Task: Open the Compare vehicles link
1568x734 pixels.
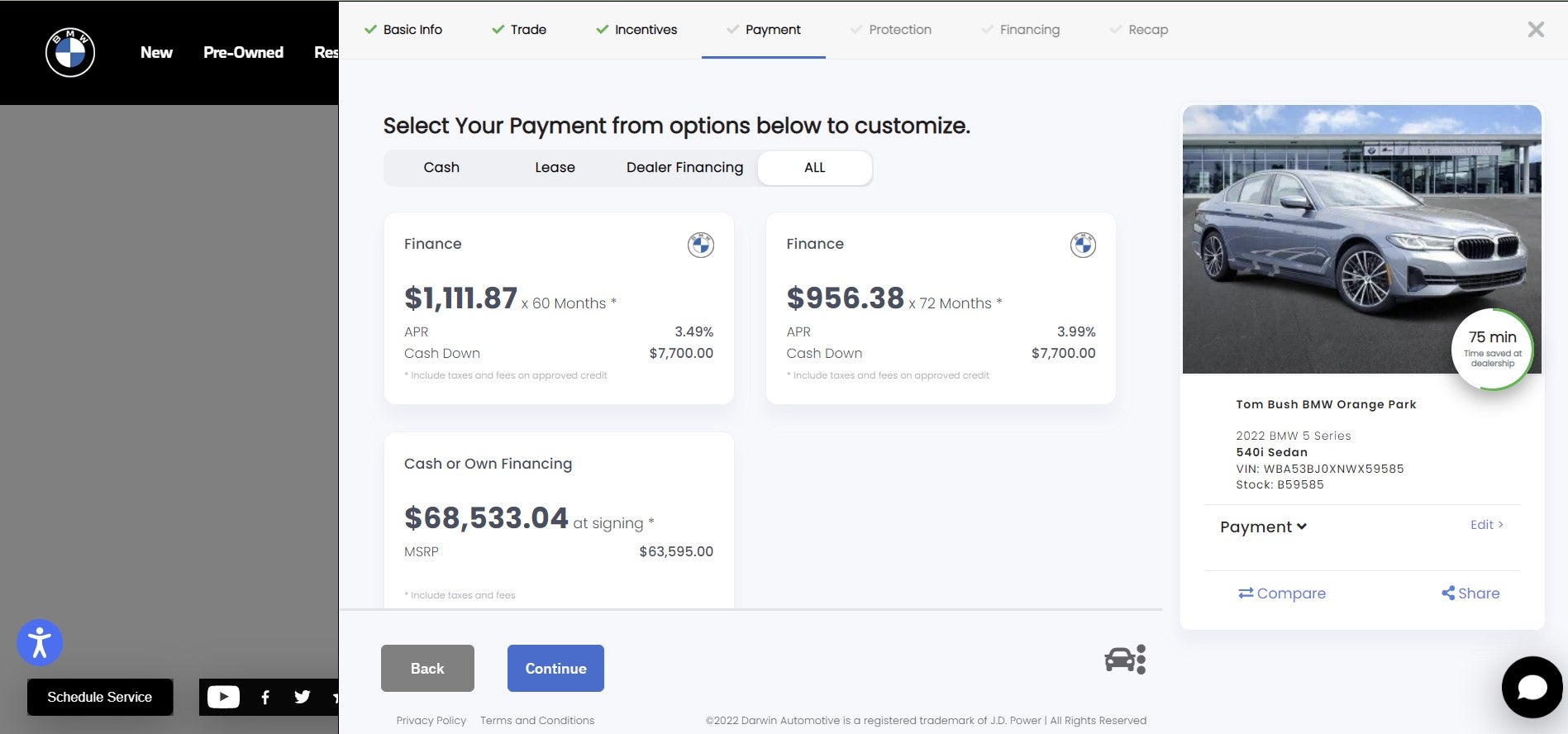Action: 1282,593
